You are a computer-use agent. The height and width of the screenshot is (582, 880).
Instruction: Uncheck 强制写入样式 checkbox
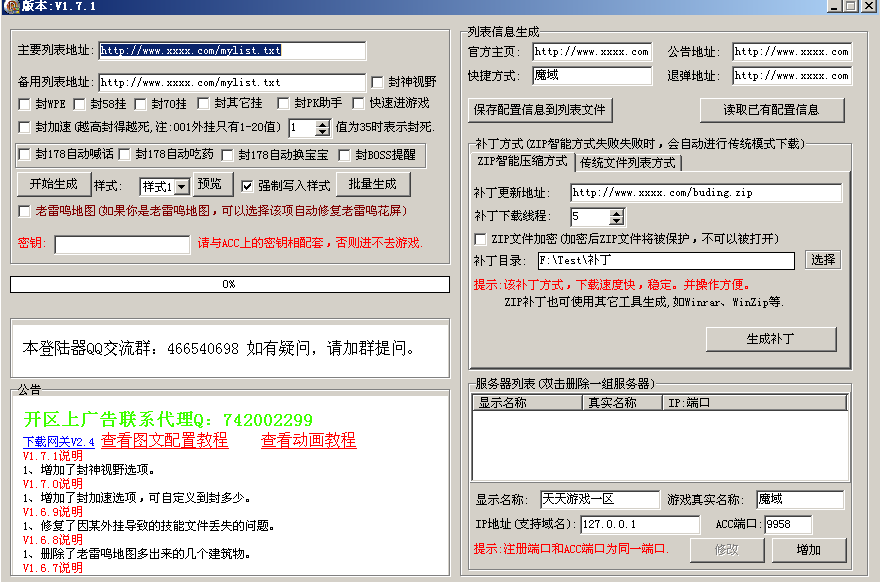(x=247, y=186)
